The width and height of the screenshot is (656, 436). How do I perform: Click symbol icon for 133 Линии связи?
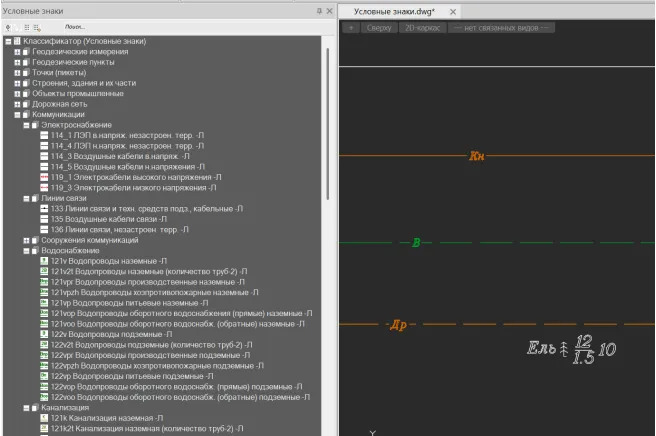[44, 209]
